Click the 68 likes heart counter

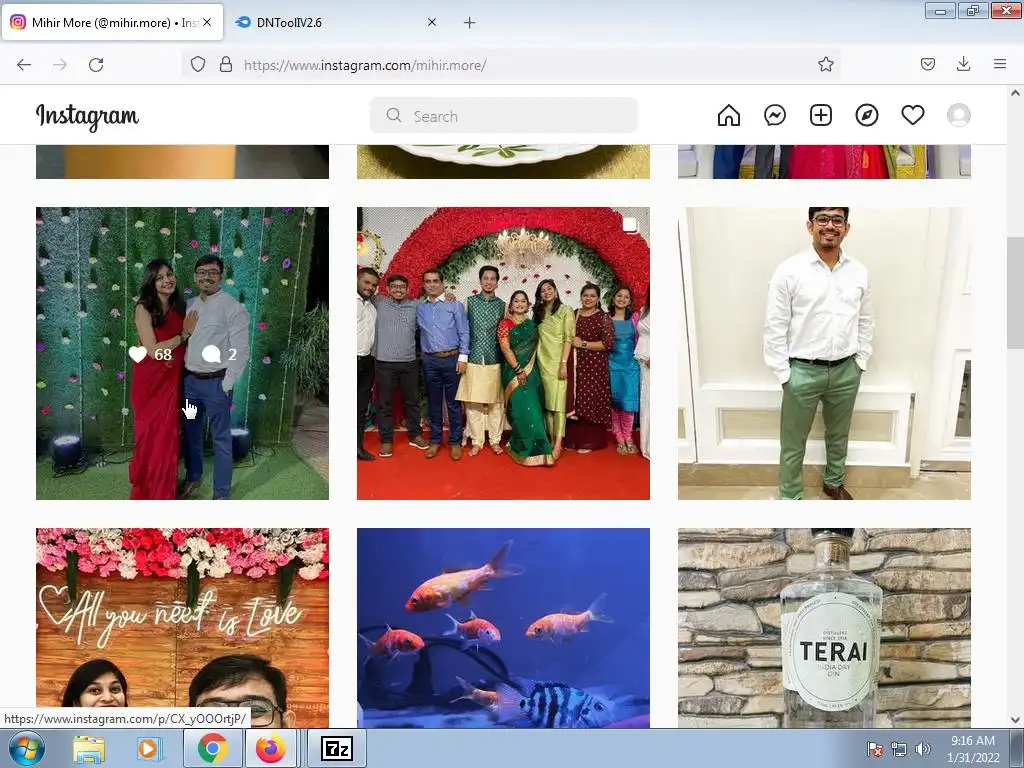pos(150,354)
